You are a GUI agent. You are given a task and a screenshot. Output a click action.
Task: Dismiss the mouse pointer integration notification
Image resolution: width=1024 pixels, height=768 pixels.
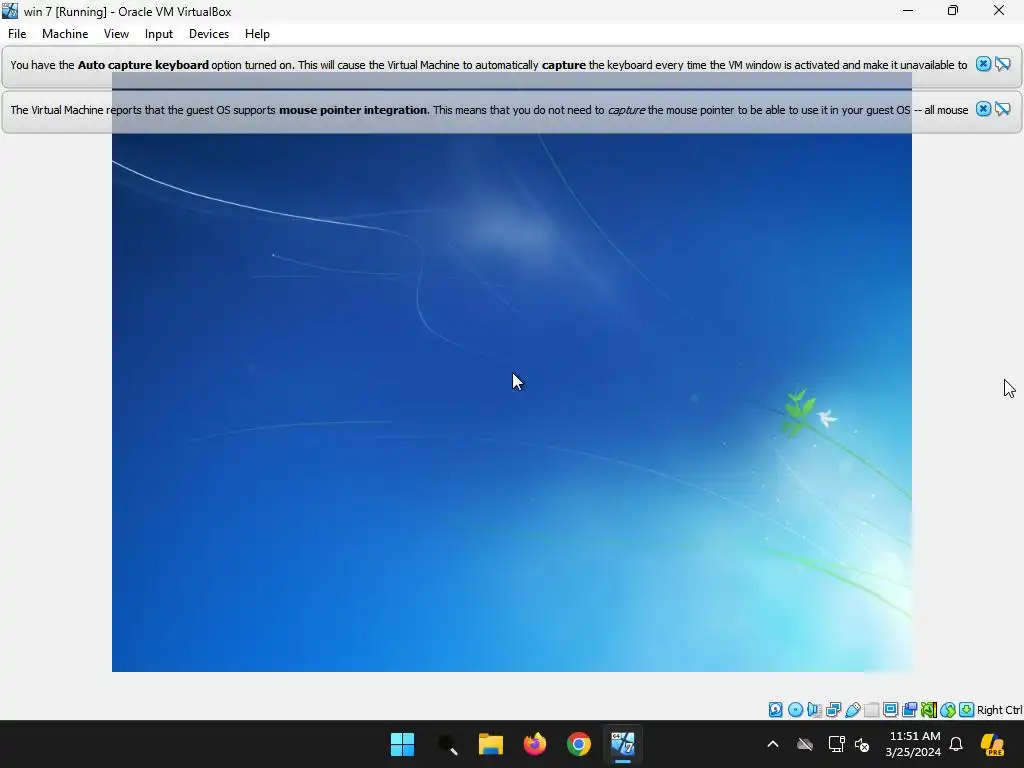click(983, 109)
